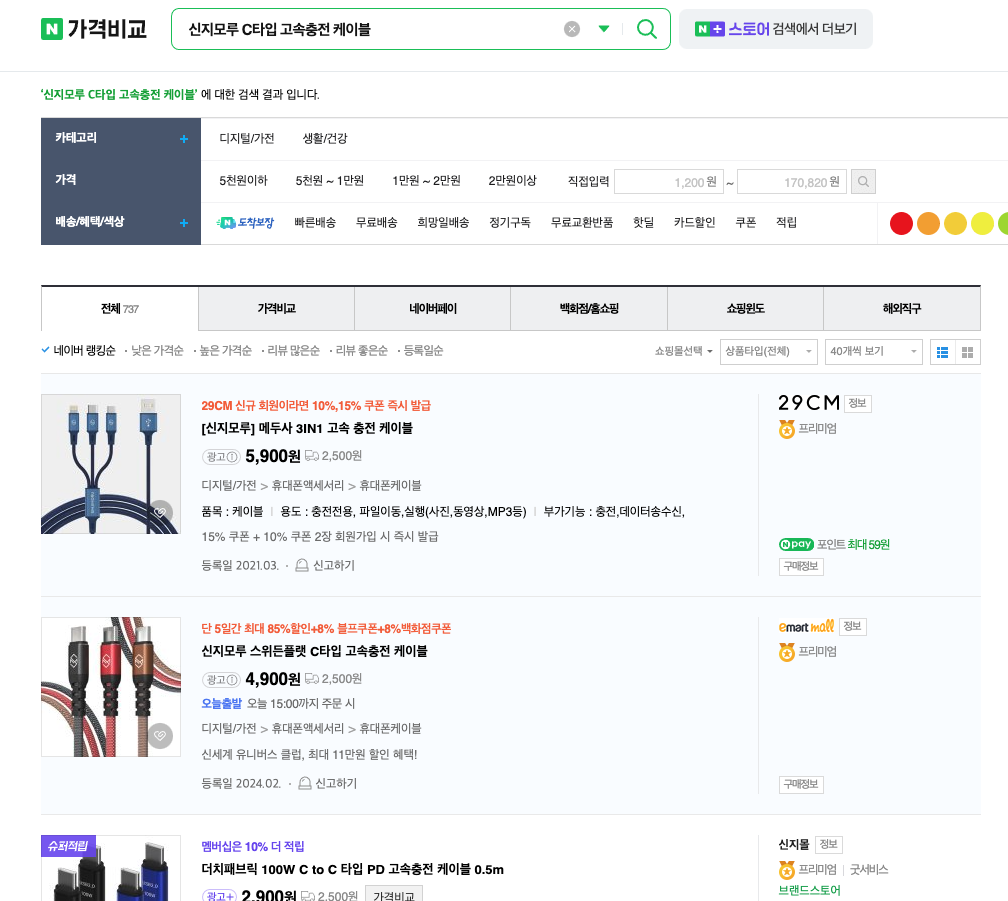Screen dimensions: 1008x901
Task: Switch to the 해외직구 tab
Action: (x=901, y=308)
